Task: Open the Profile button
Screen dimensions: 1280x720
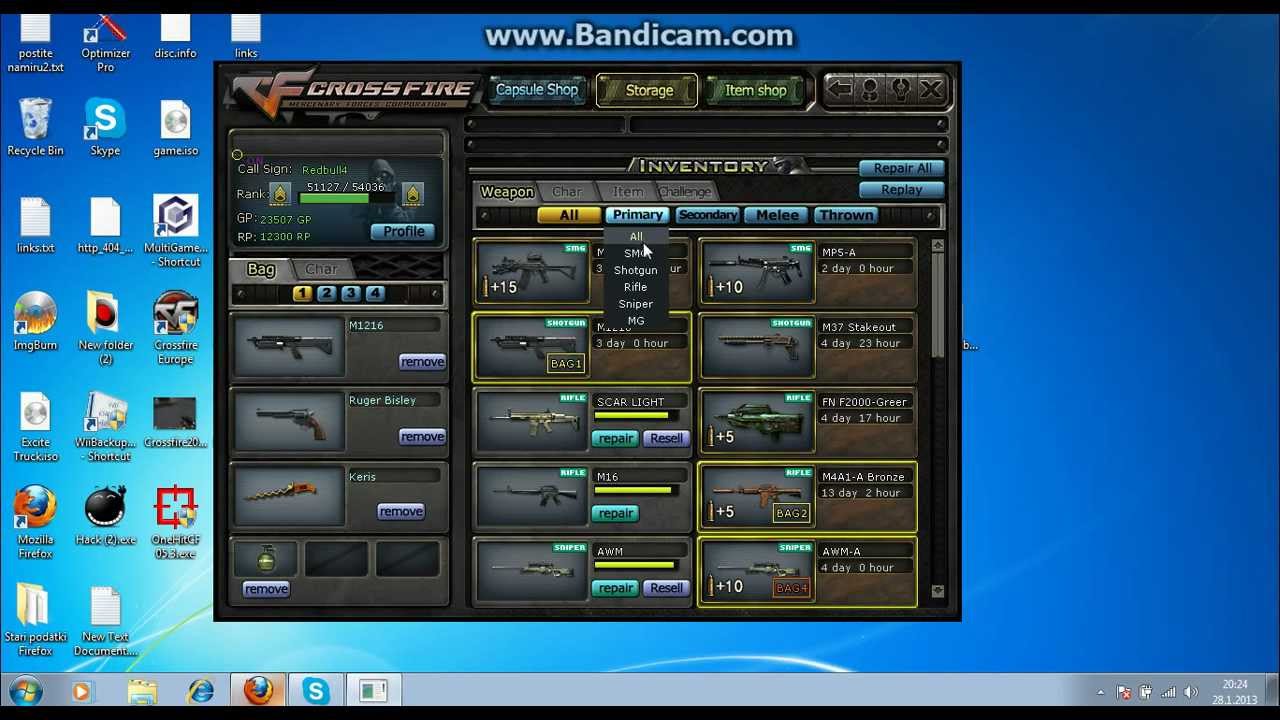Action: (x=404, y=232)
